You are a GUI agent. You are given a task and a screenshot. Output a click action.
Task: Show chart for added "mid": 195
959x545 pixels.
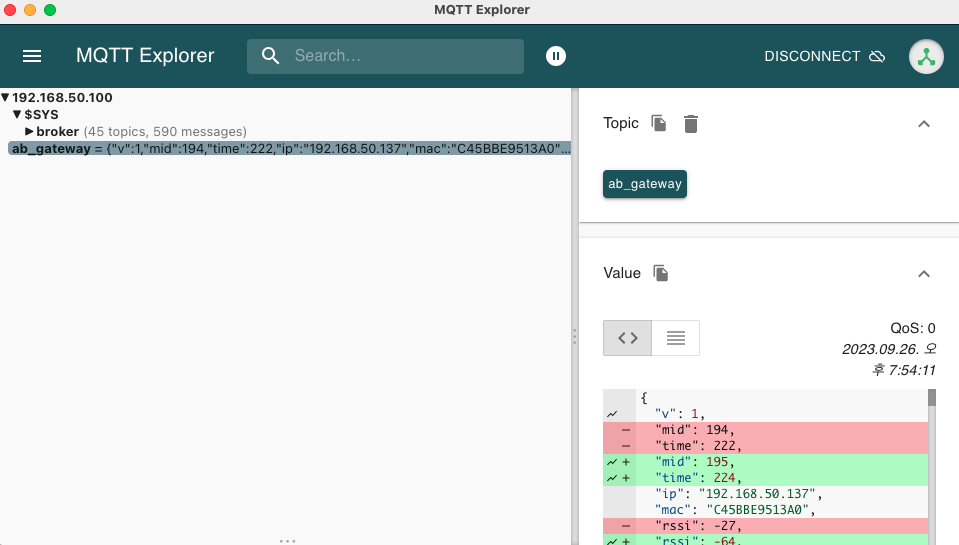(612, 462)
